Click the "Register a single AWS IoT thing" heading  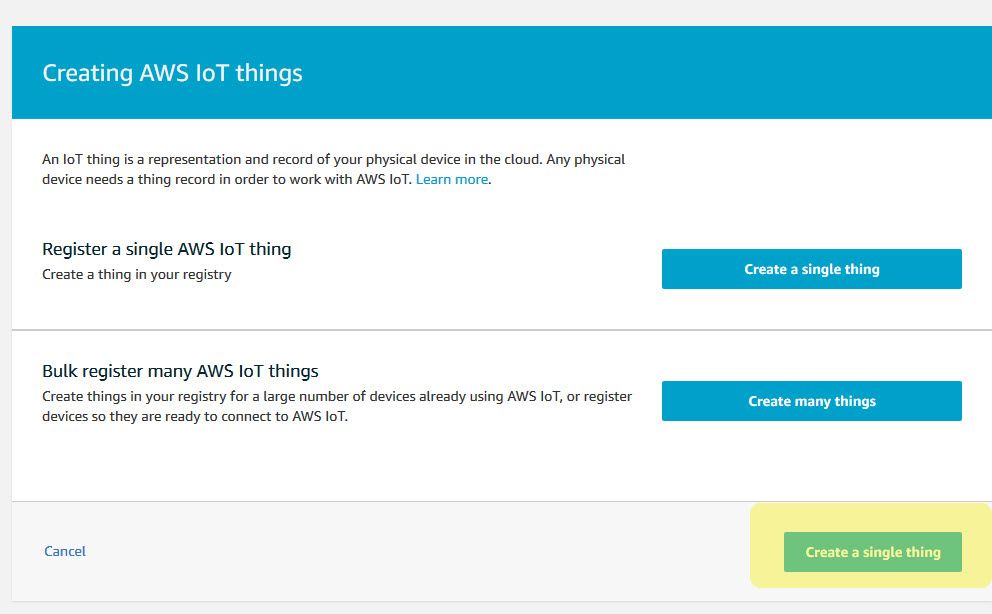[x=167, y=249]
